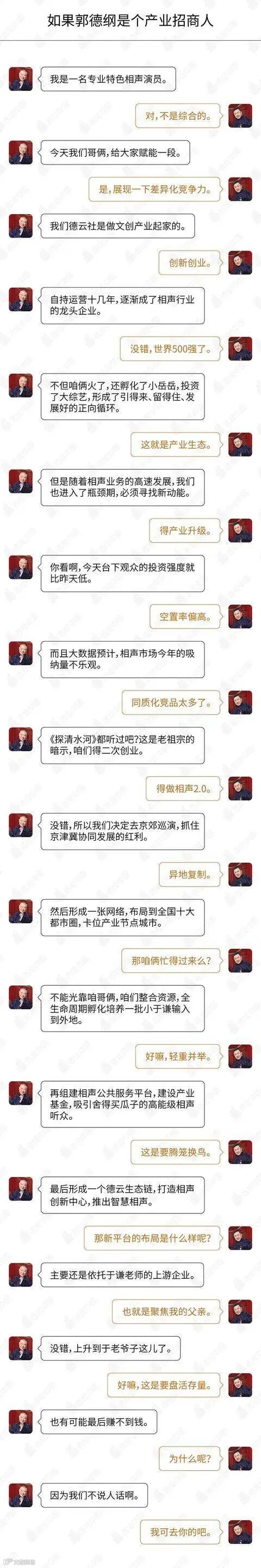The image size is (261, 1568).
Task: Click avatar beside '《探清水河》都听过吧' message
Action: (x=21, y=739)
